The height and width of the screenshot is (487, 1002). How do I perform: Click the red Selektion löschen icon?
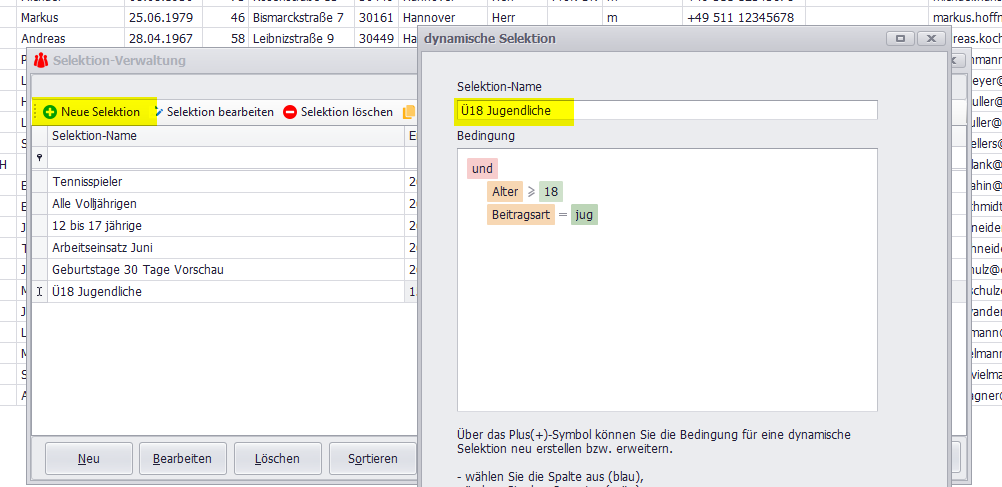290,112
